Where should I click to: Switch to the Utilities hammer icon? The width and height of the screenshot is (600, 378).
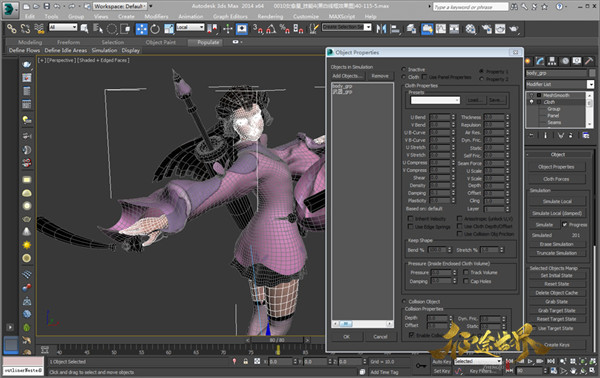589,61
